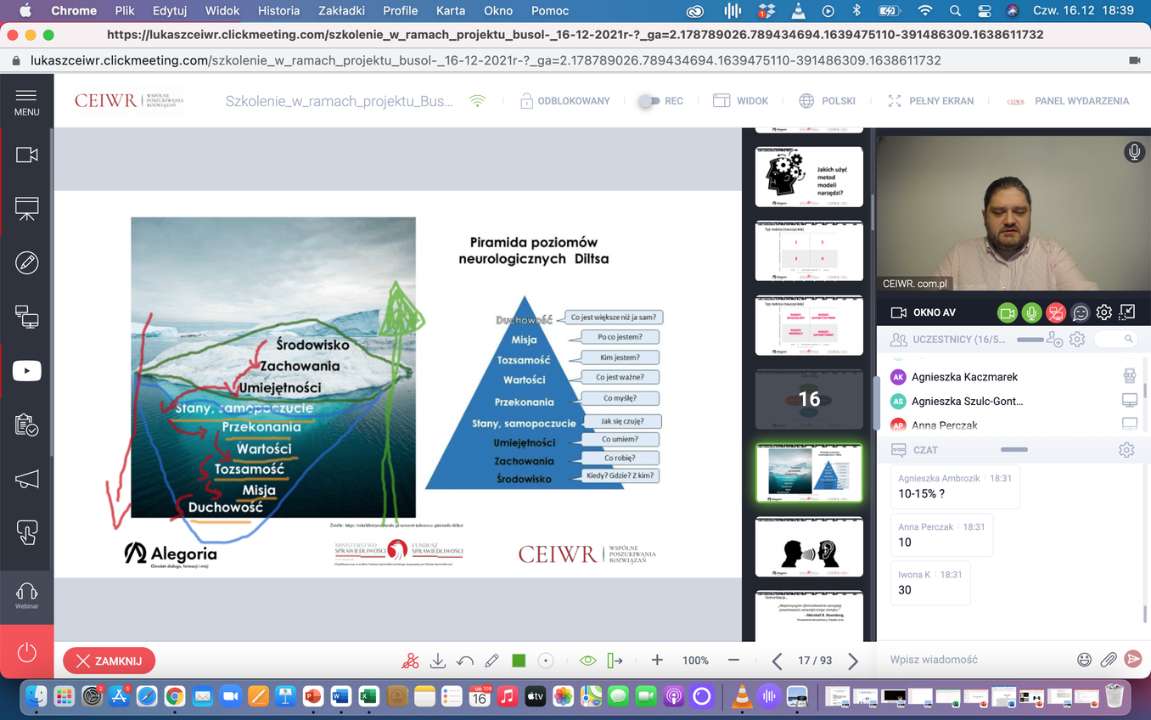Open the YouTube tool in left sidebar
The height and width of the screenshot is (720, 1151).
(27, 370)
